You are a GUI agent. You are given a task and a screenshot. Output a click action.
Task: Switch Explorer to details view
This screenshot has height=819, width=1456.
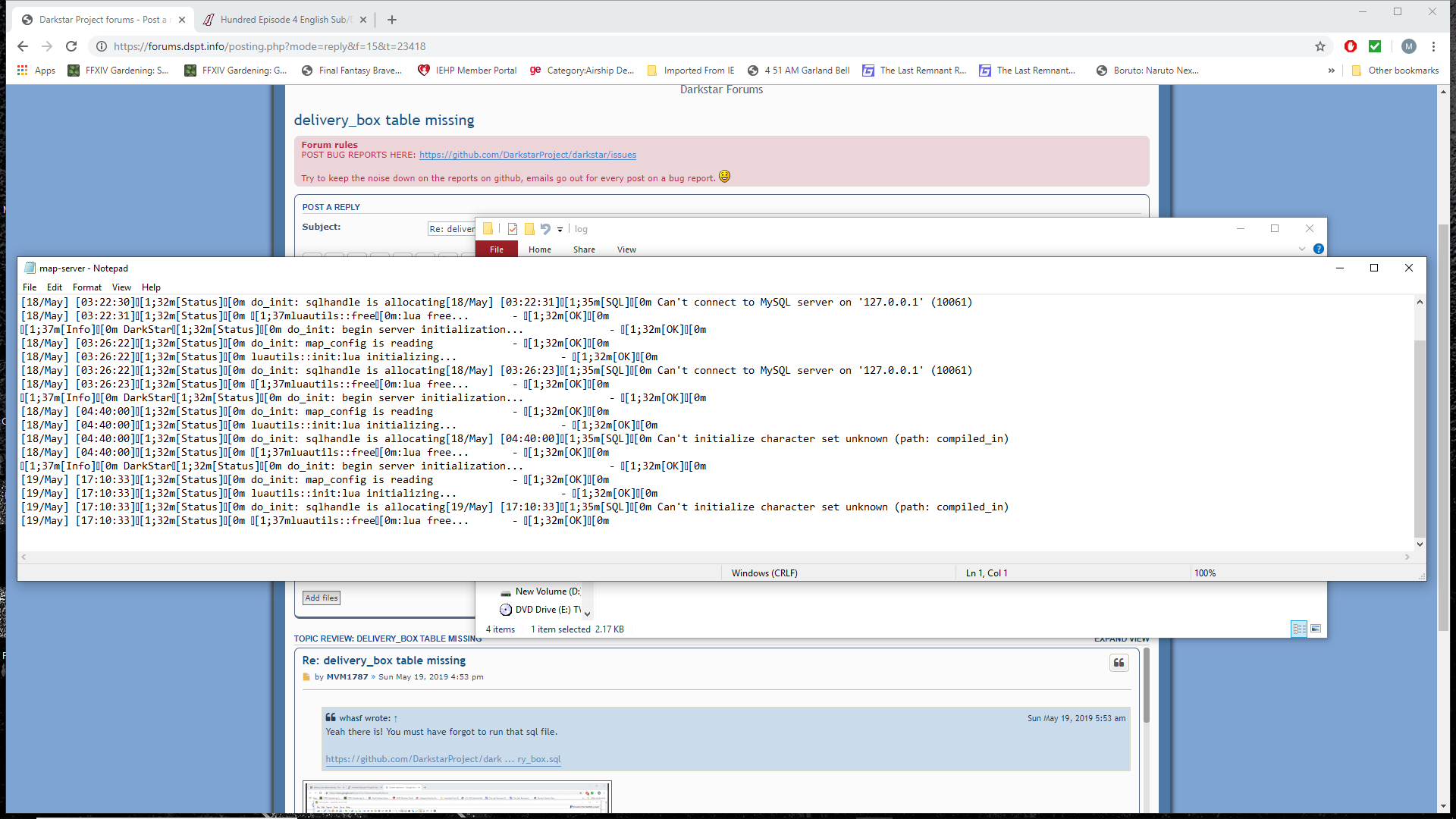click(1299, 629)
